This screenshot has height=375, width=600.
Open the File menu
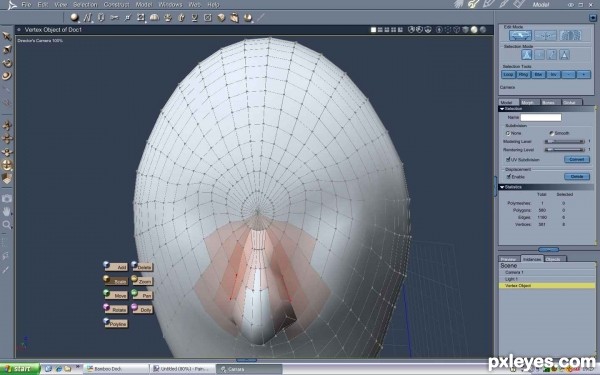pos(26,5)
